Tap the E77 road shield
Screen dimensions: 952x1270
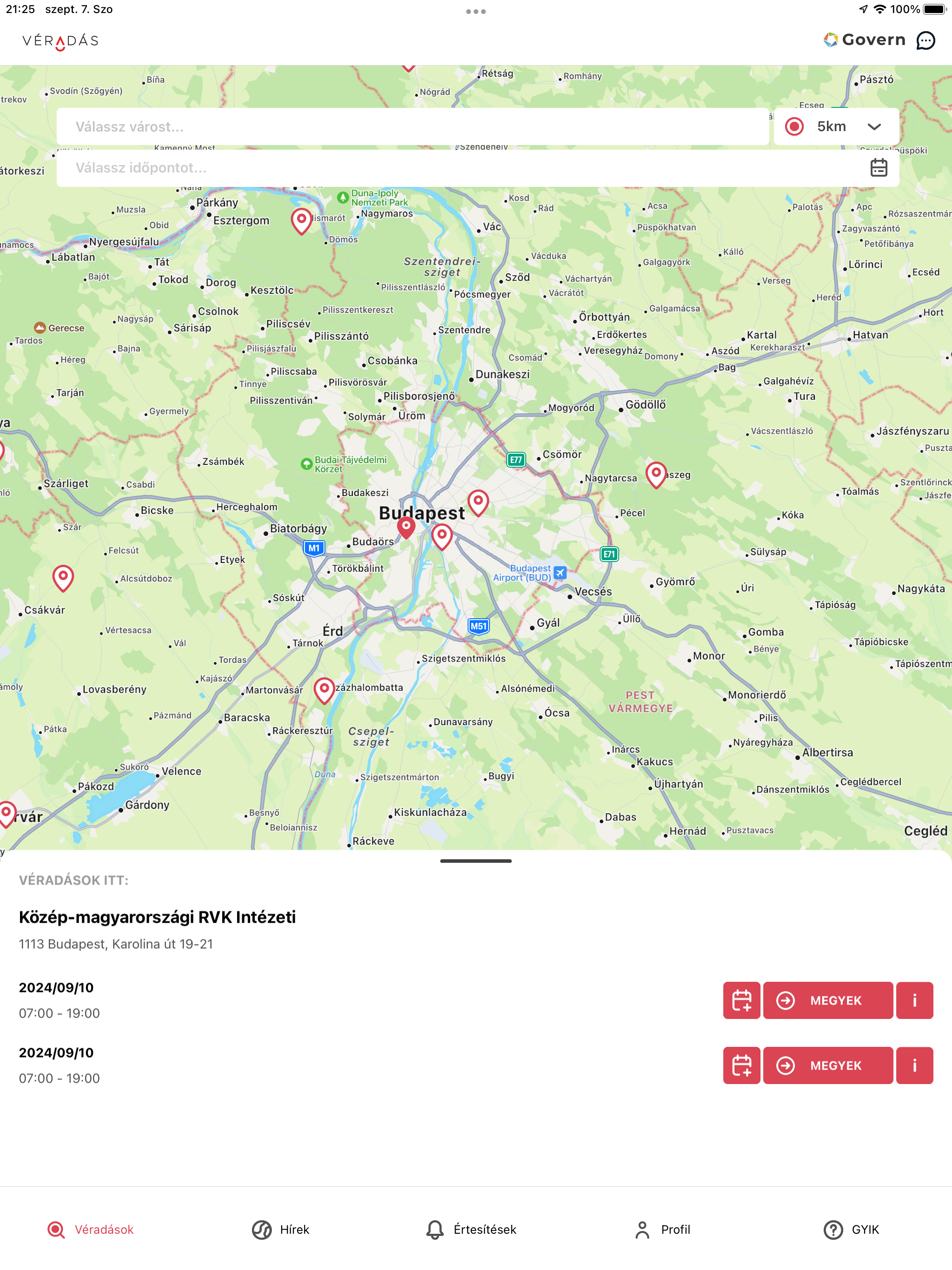tap(516, 459)
